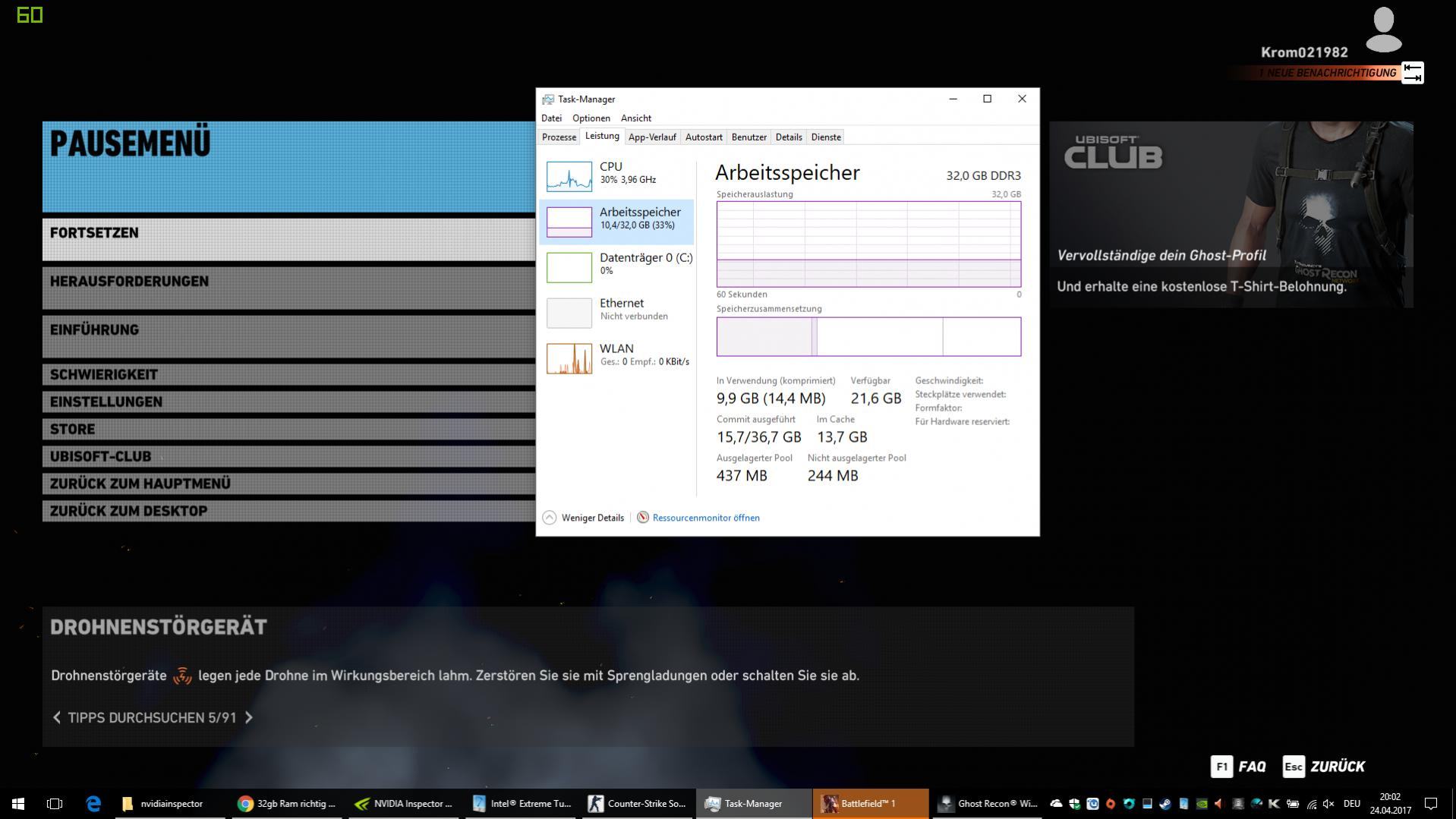The height and width of the screenshot is (819, 1456).
Task: Switch to the Intel Extreme Tuning taskbar item
Action: (x=522, y=803)
